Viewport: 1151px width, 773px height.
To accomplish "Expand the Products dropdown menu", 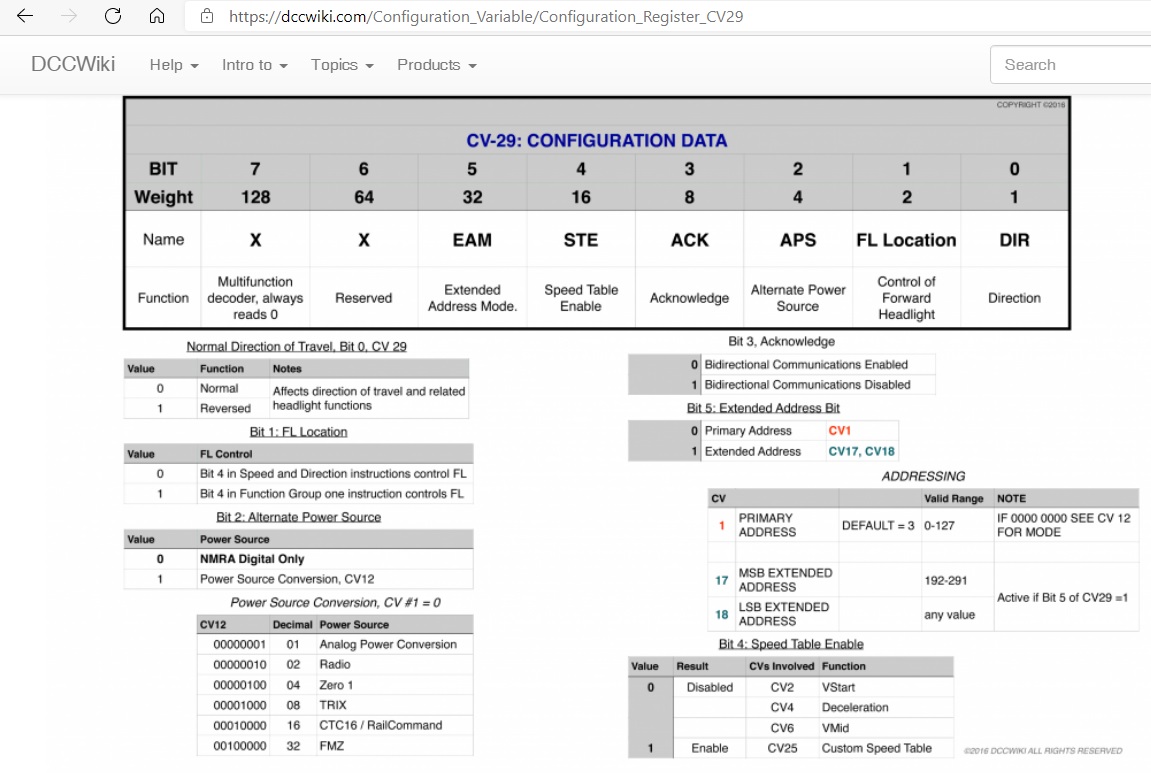I will (x=437, y=65).
